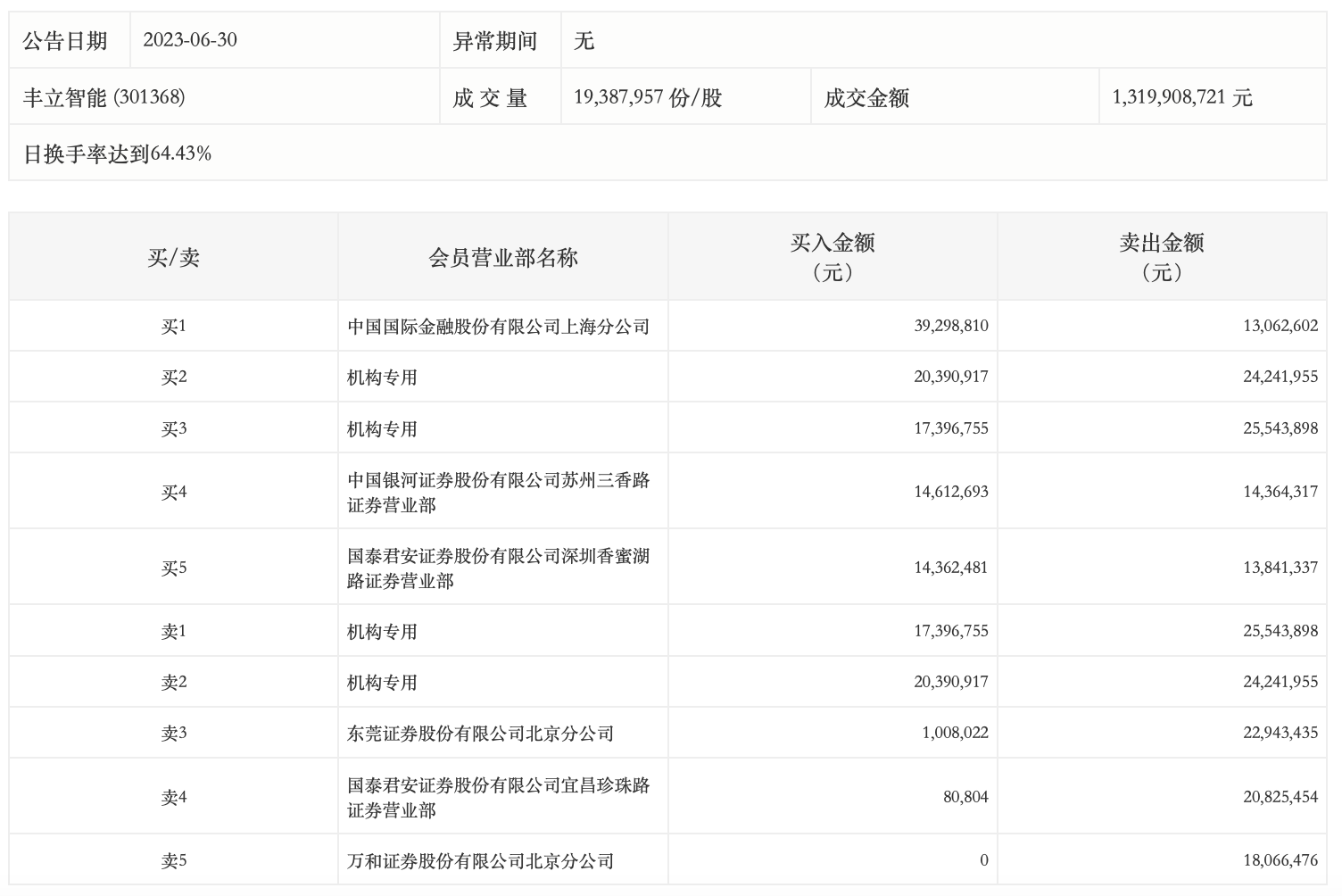Select 24,241,955 in the 买2 row
Image resolution: width=1342 pixels, height=896 pixels.
pyautogui.click(x=1280, y=377)
